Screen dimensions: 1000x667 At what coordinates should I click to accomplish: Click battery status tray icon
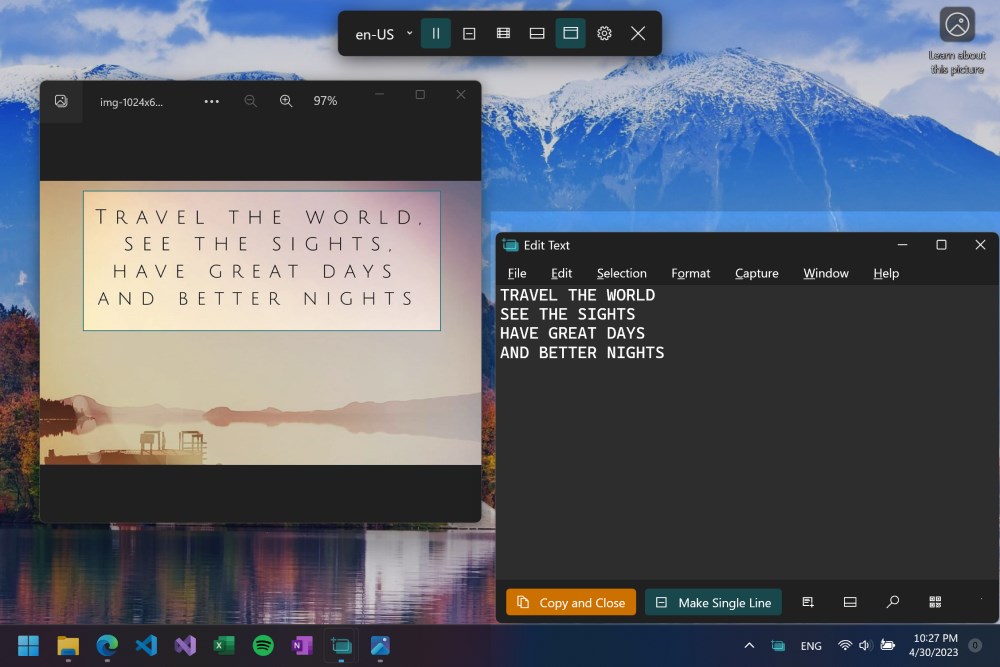point(887,645)
